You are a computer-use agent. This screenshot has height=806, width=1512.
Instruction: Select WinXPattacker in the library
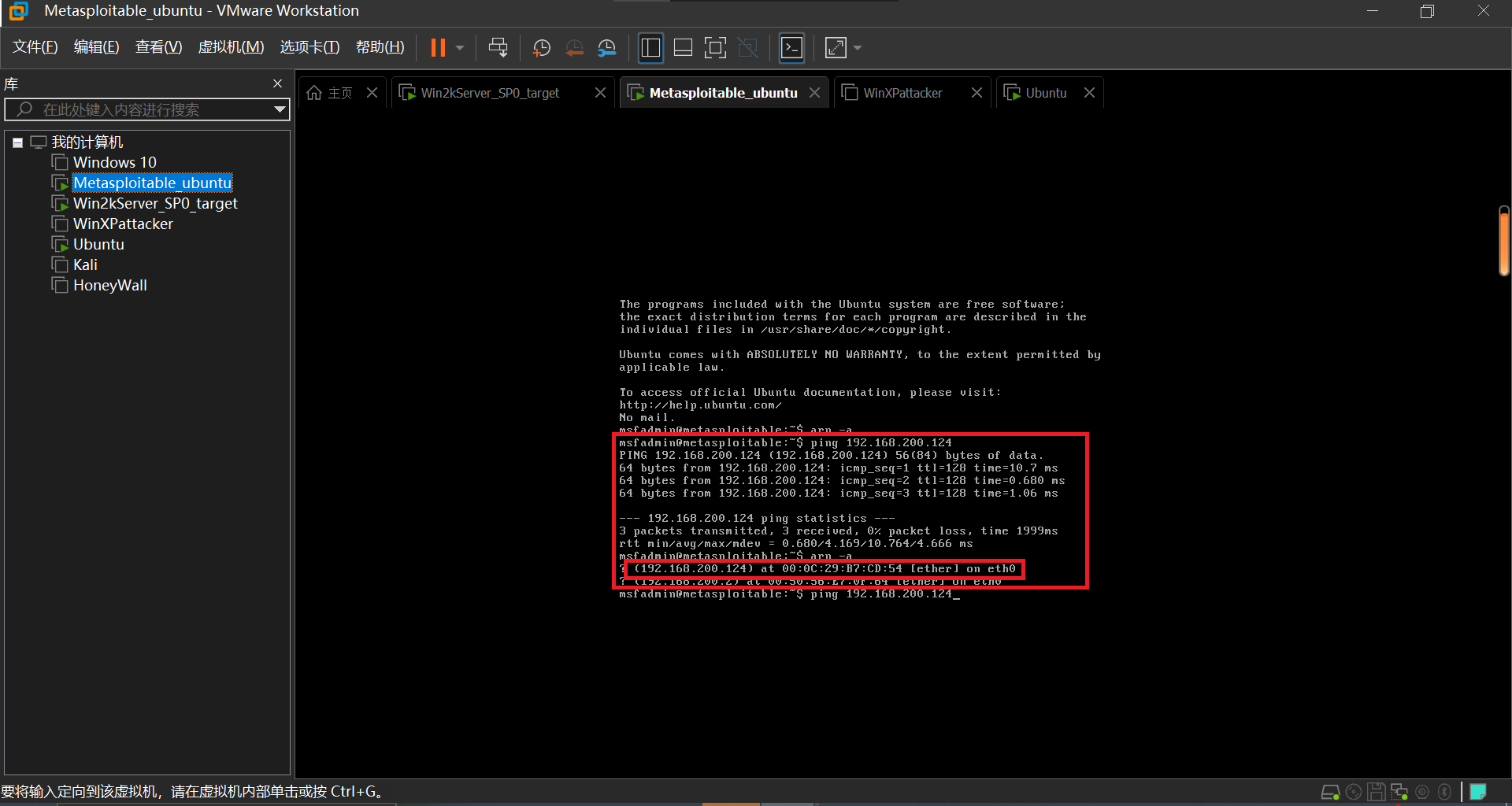123,224
